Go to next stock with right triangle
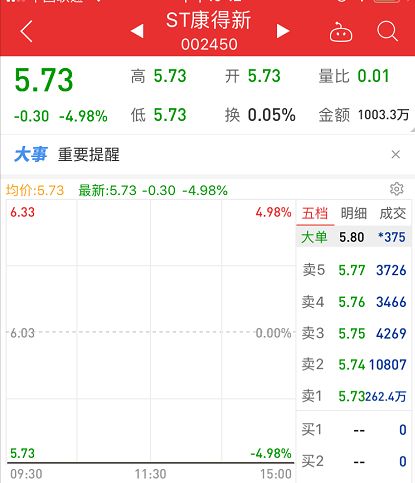 click(283, 31)
